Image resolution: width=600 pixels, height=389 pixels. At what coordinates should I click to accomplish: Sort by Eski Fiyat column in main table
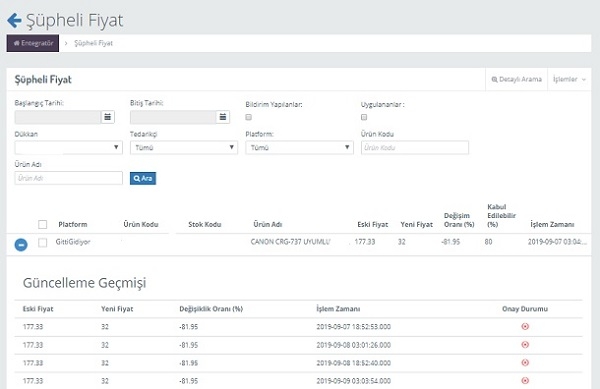(373, 225)
